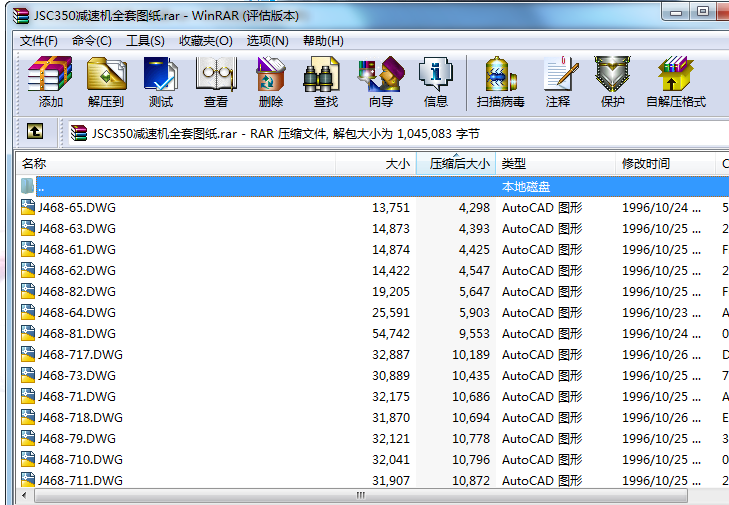Click the Delete (删除) toolbar icon
729x505 pixels.
pyautogui.click(x=270, y=73)
